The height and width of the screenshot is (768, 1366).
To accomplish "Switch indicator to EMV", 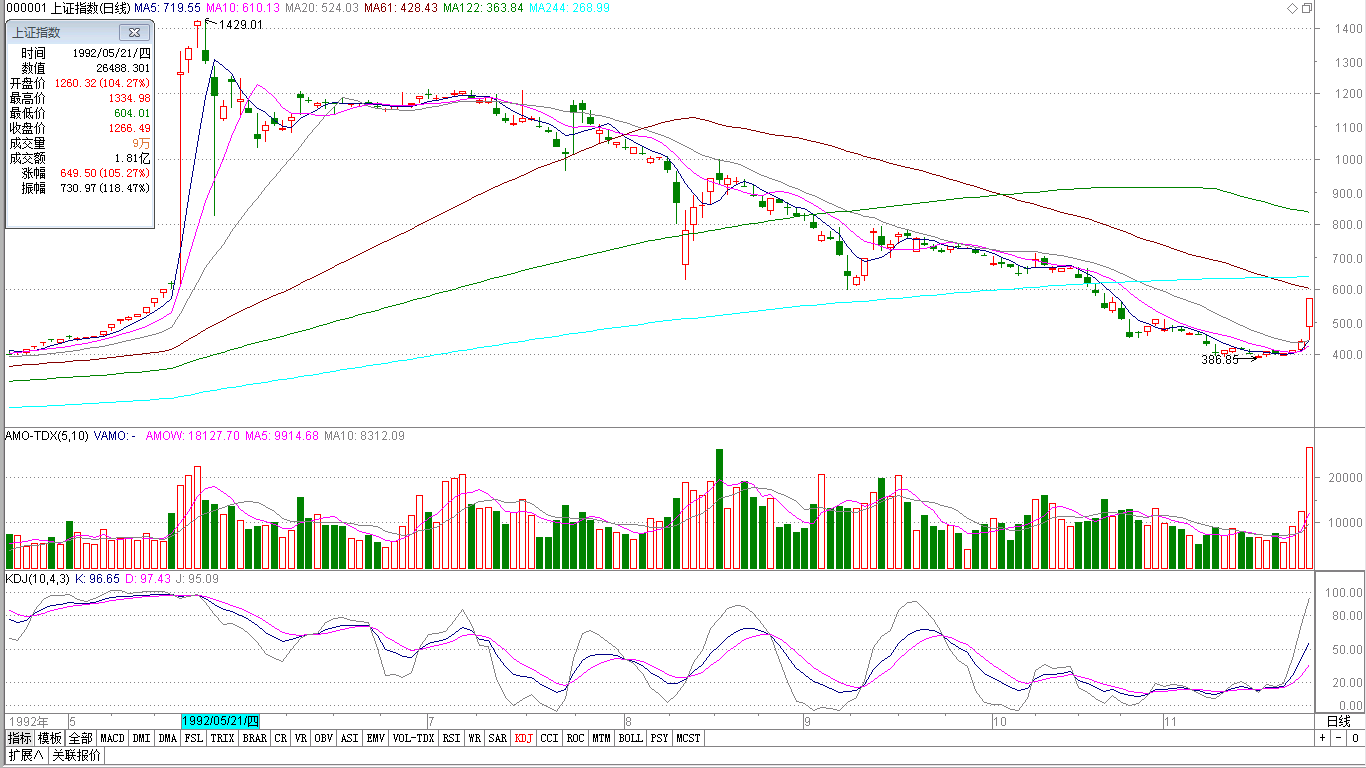I will pyautogui.click(x=375, y=738).
